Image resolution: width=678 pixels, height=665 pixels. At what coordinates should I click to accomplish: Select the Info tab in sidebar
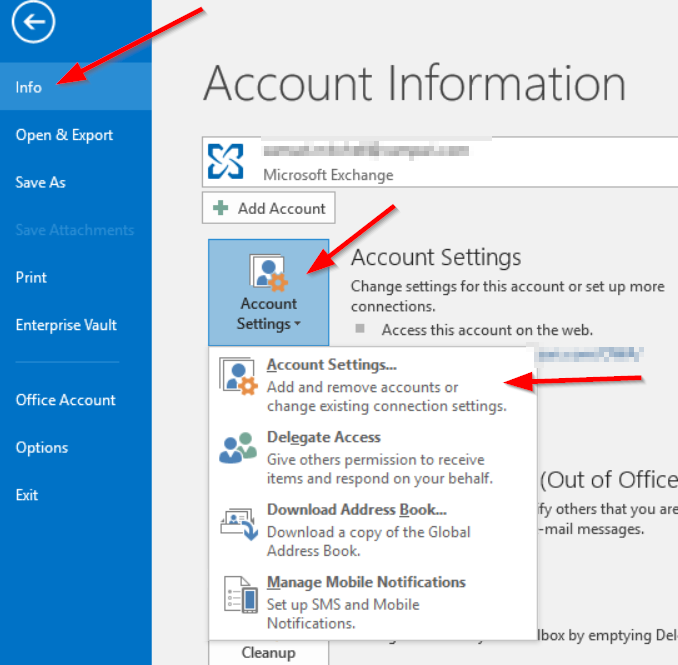coord(76,86)
